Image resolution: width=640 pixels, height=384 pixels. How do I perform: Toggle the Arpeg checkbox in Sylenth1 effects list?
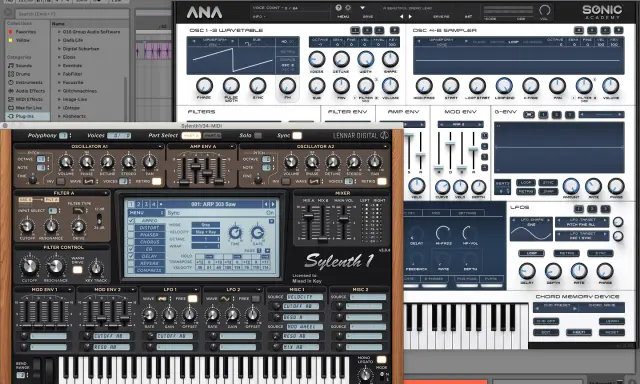[x=131, y=221]
